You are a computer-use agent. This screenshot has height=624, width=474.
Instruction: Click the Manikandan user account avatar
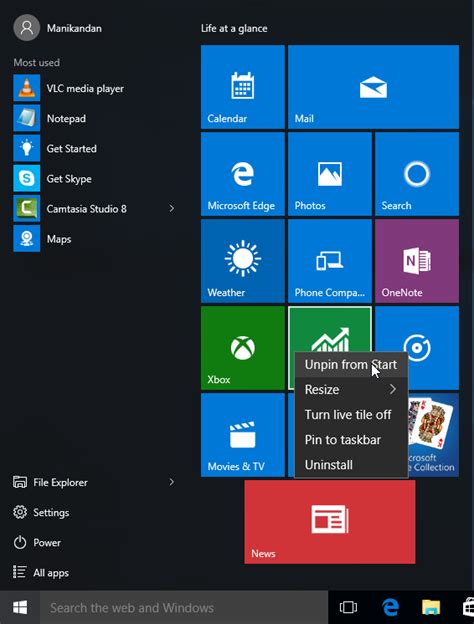27,28
